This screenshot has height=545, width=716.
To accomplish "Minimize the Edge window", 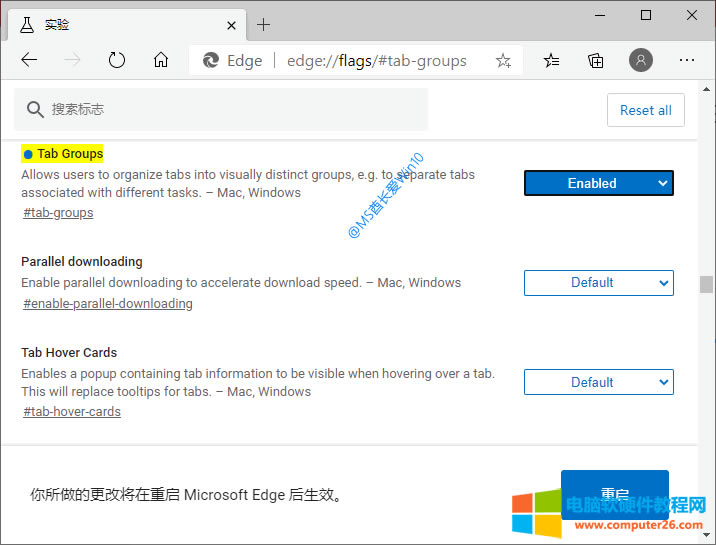I will pos(600,16).
